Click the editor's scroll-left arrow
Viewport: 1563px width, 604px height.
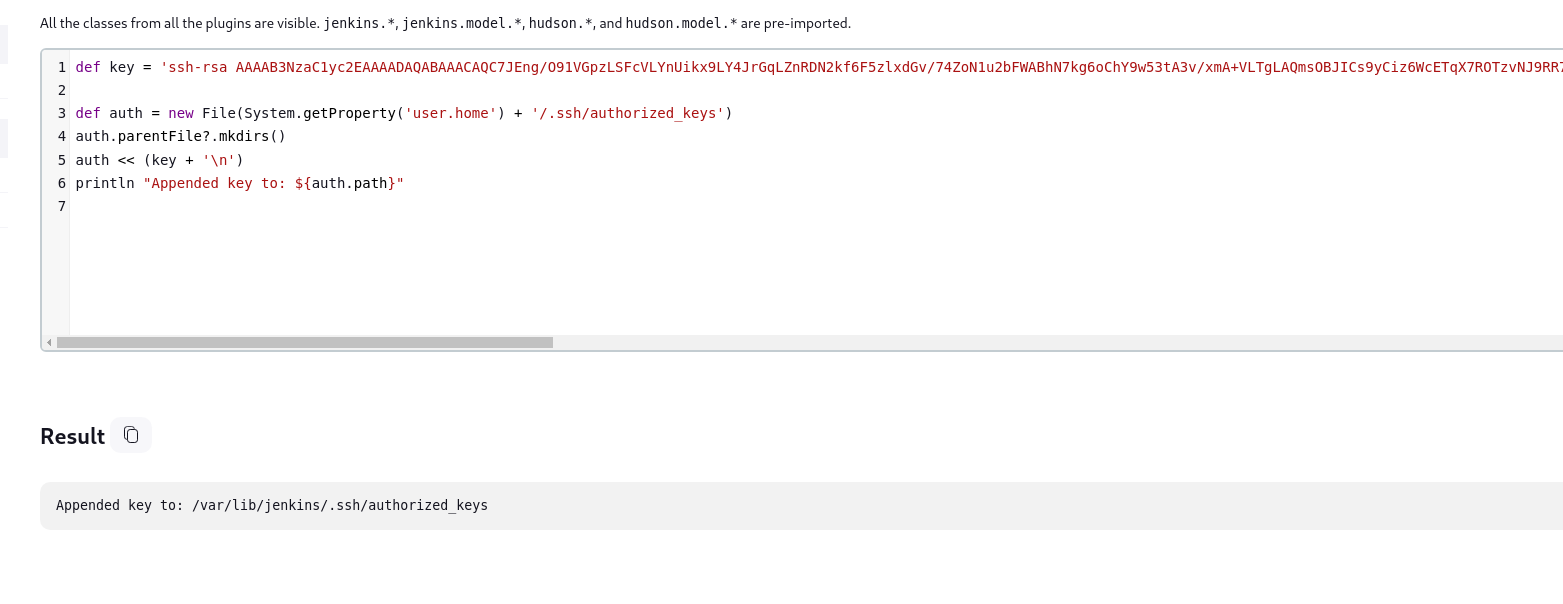tap(49, 342)
